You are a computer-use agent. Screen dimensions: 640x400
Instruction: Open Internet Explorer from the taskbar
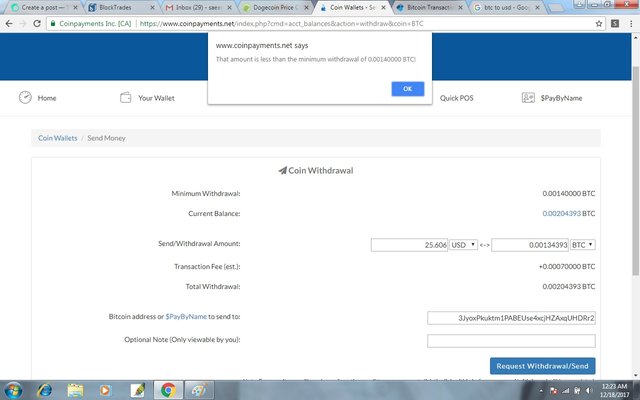pyautogui.click(x=44, y=391)
